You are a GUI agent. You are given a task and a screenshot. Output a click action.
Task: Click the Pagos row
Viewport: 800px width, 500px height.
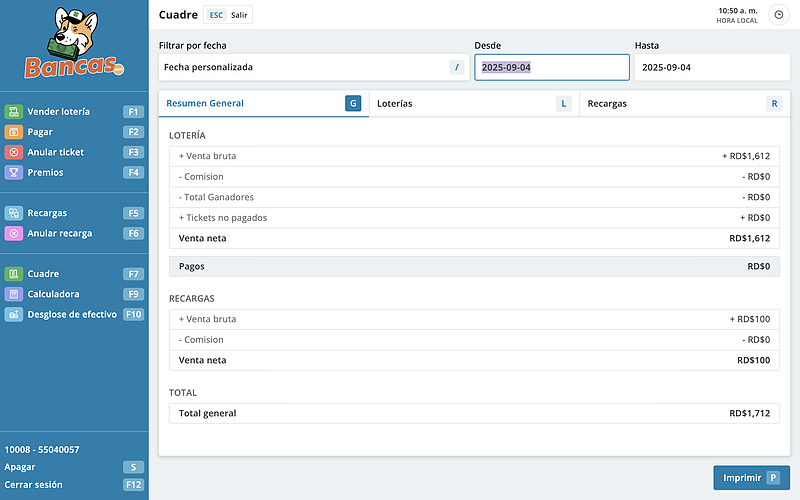(x=474, y=266)
